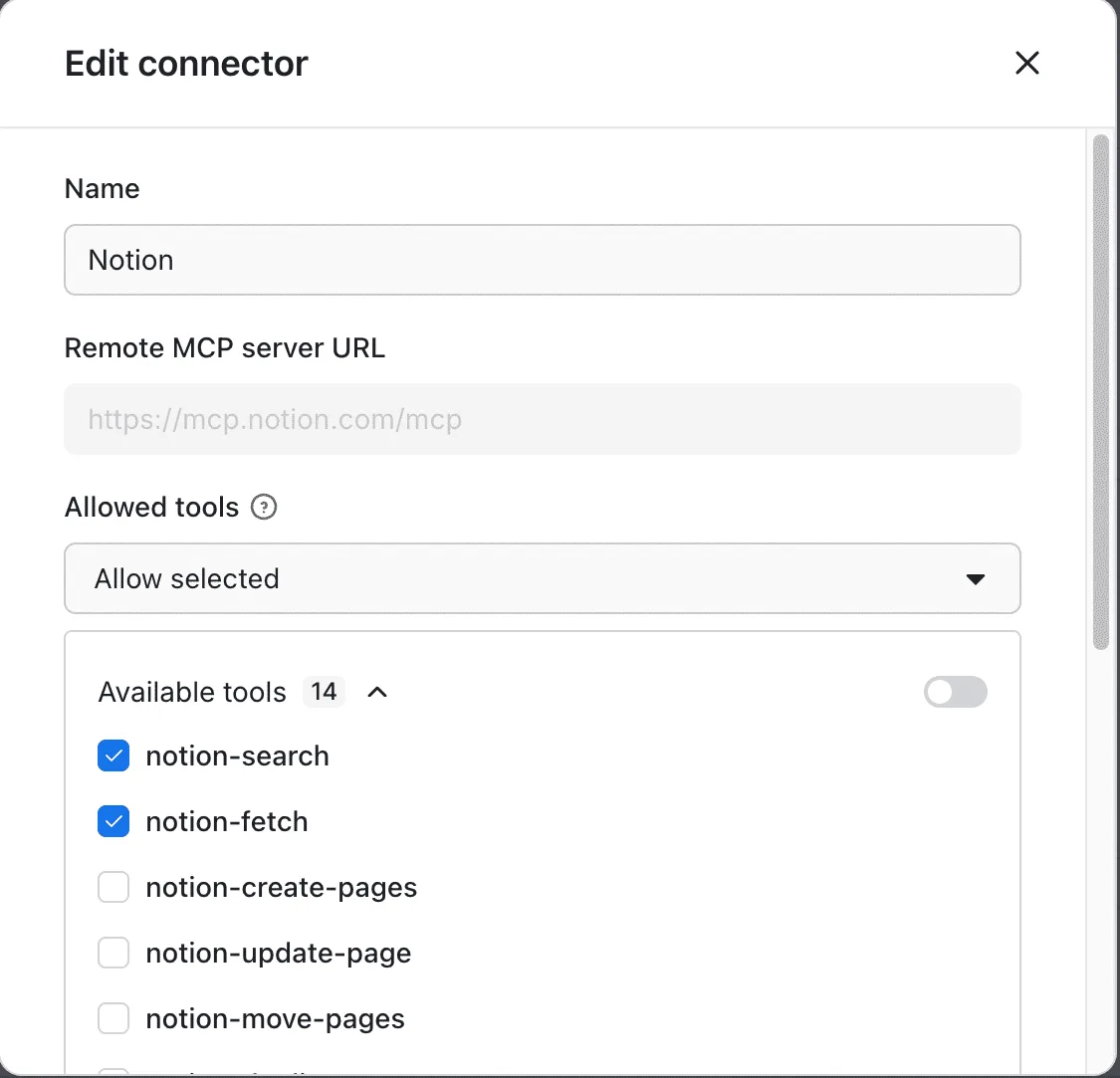Screen dimensions: 1120x1078
Task: Click the Allowed tools help icon
Action: click(264, 508)
